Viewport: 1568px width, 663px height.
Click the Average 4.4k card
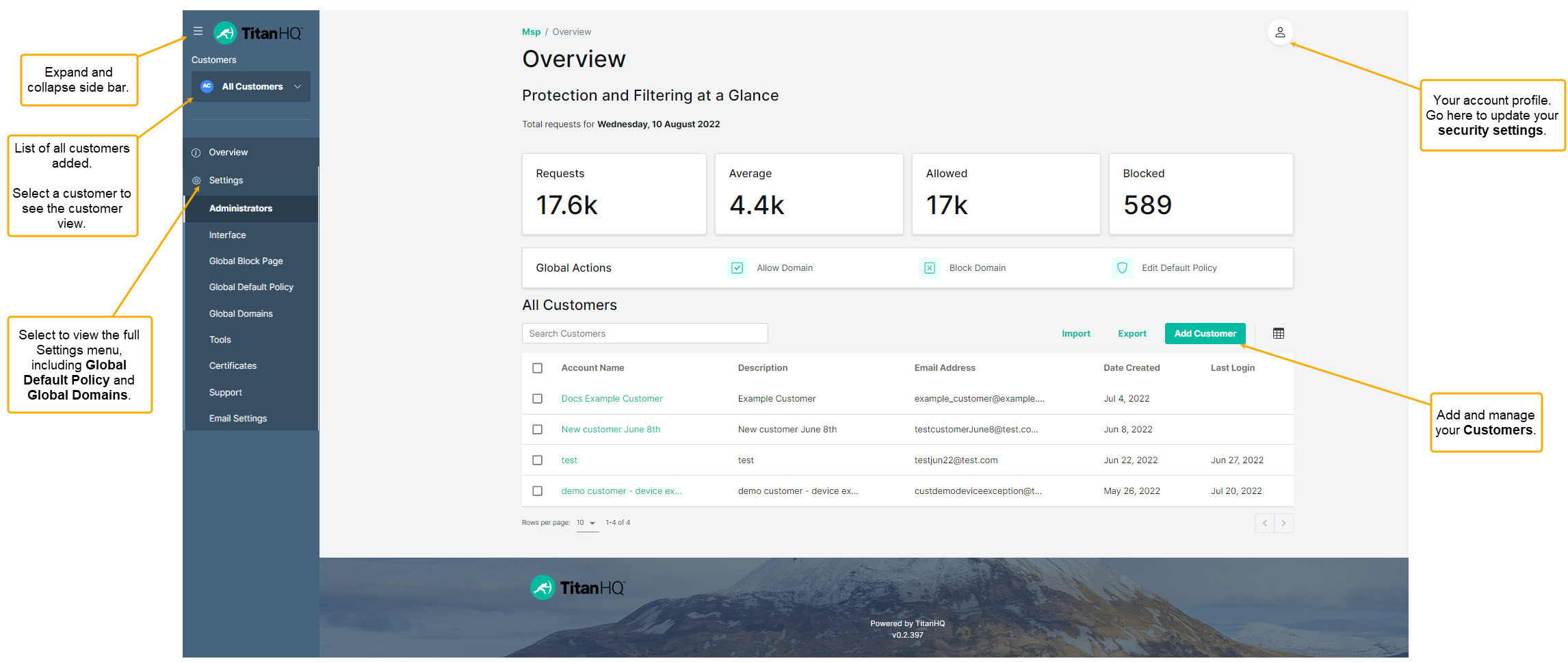(x=809, y=194)
